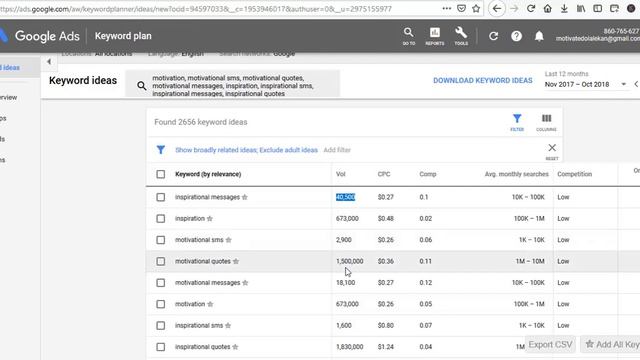Click the $1.24 CPC value
This screenshot has width=640, height=360.
pyautogui.click(x=385, y=347)
